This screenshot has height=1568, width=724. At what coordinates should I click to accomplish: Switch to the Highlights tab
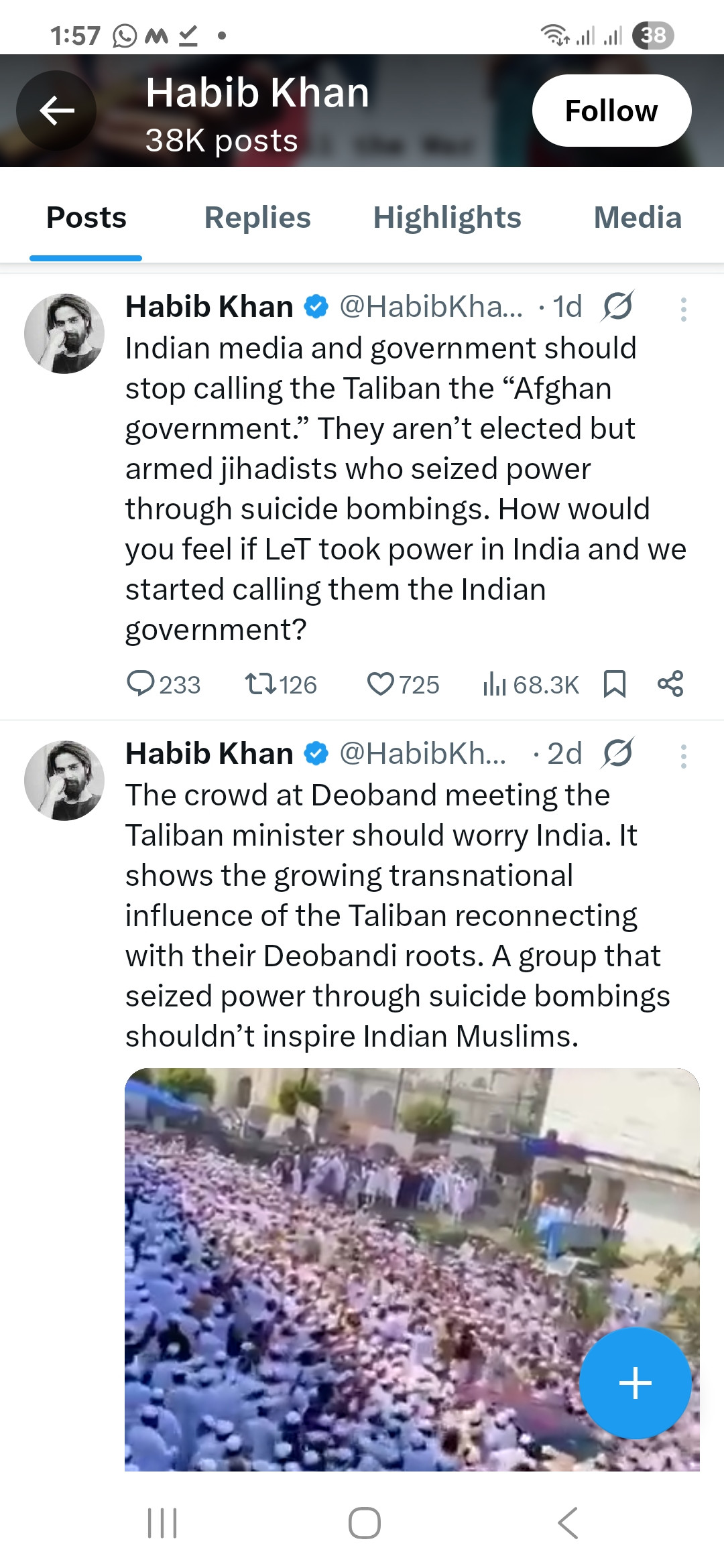(447, 218)
